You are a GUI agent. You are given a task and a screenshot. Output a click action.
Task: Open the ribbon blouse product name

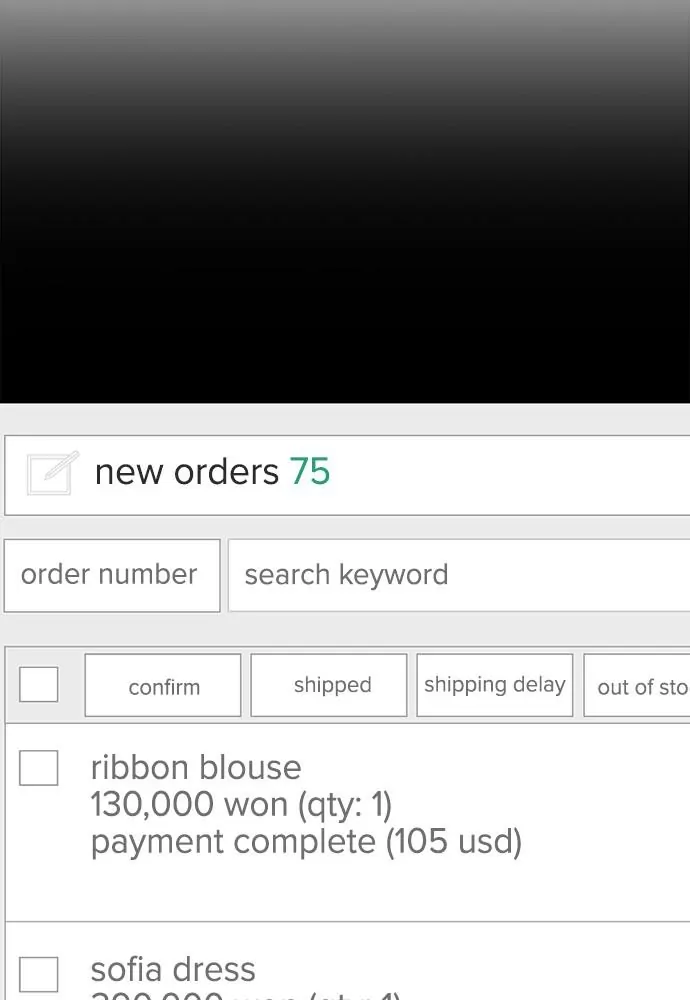point(196,768)
